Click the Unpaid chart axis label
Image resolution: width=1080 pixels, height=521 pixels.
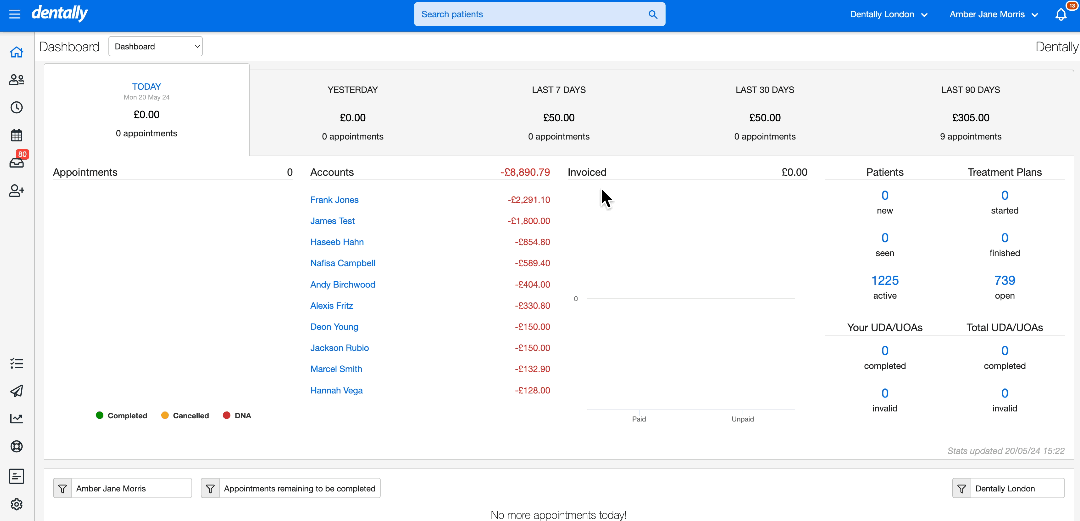pos(743,419)
